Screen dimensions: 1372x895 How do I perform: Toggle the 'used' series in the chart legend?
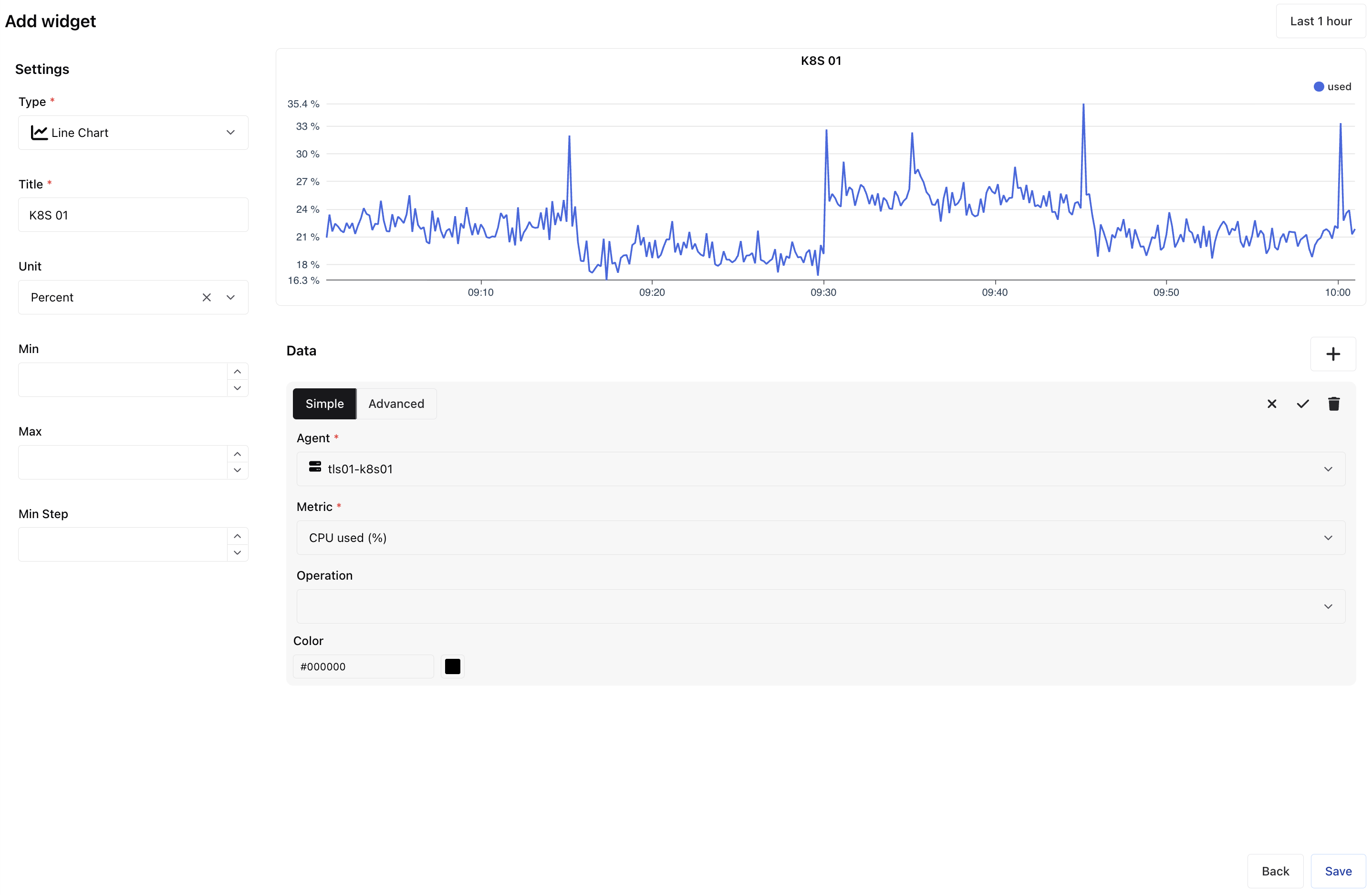(x=1332, y=86)
